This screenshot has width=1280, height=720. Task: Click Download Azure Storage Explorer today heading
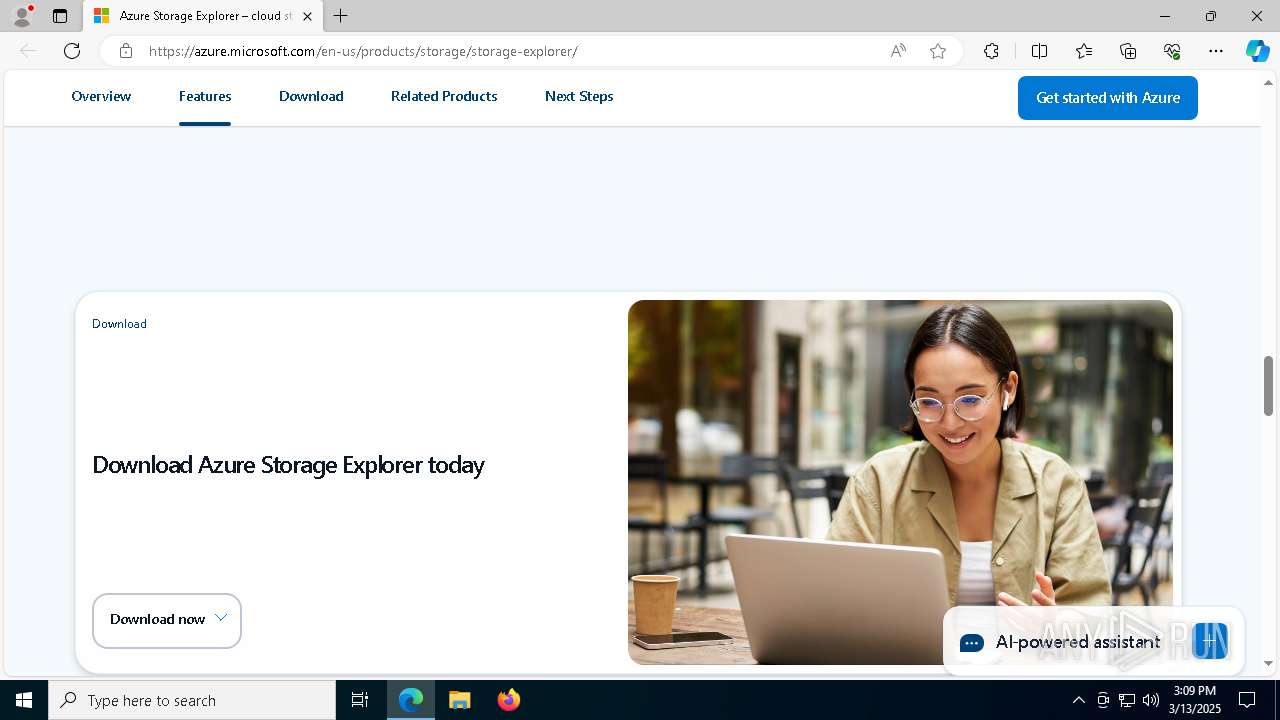tap(288, 465)
